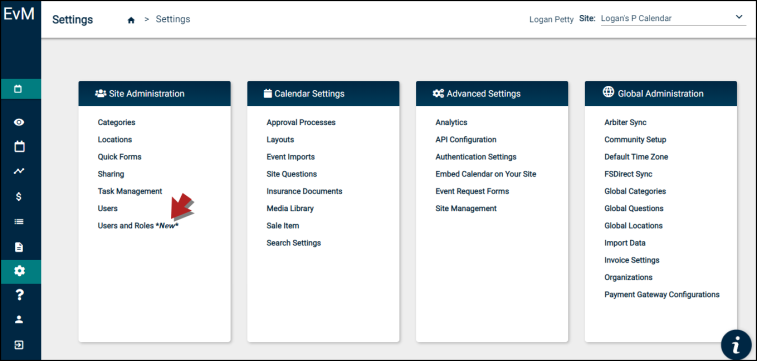Open Authentication Settings
This screenshot has width=757, height=361.
476,157
